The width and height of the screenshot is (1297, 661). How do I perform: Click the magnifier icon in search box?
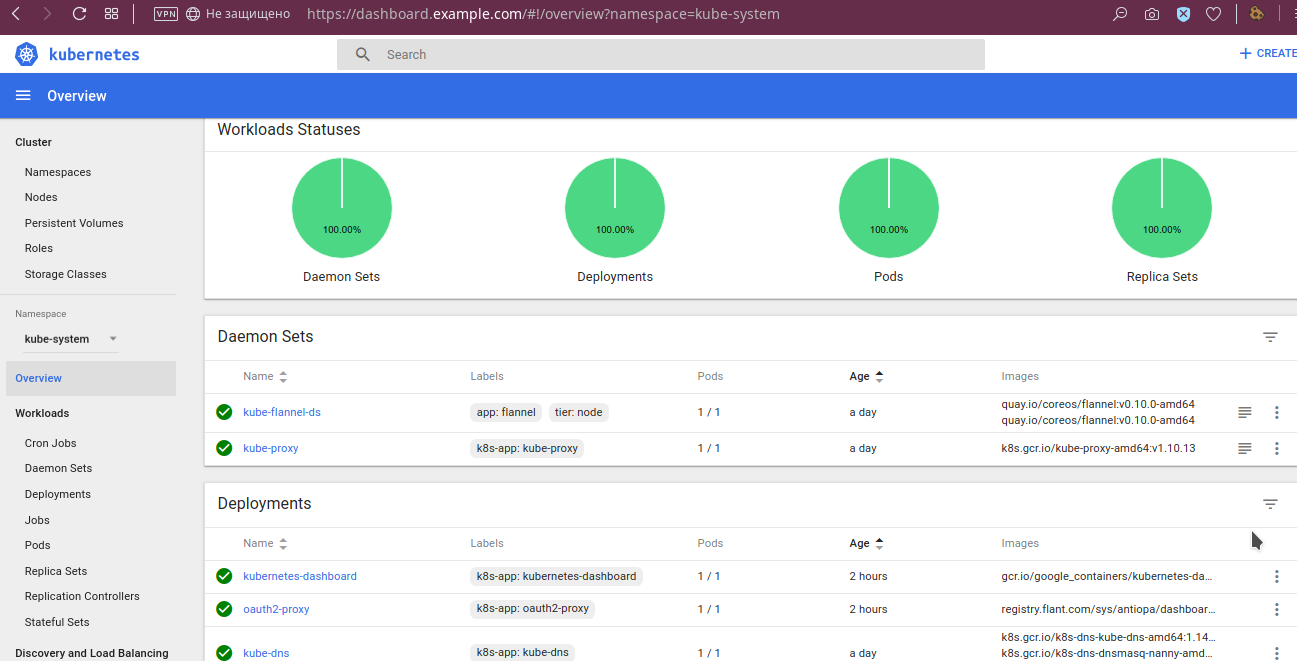[x=363, y=54]
